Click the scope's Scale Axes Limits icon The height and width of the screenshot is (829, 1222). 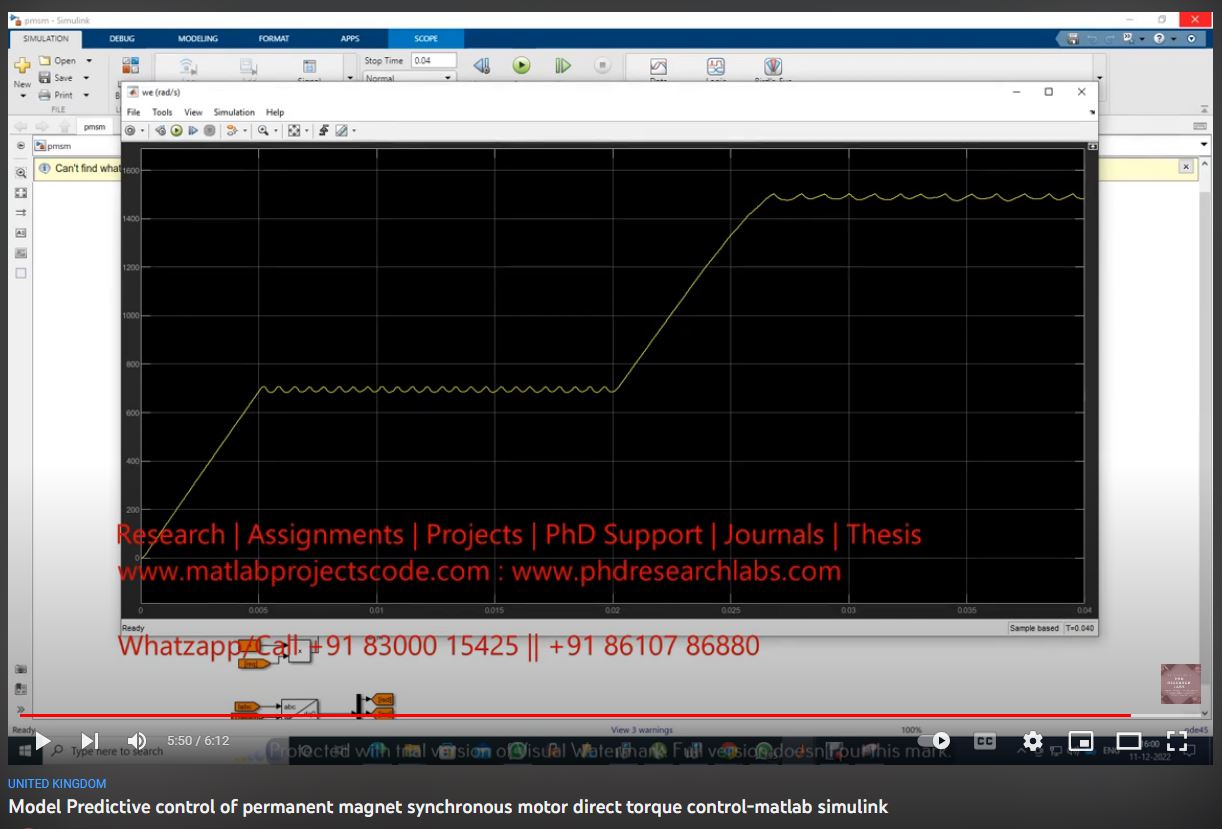(294, 131)
